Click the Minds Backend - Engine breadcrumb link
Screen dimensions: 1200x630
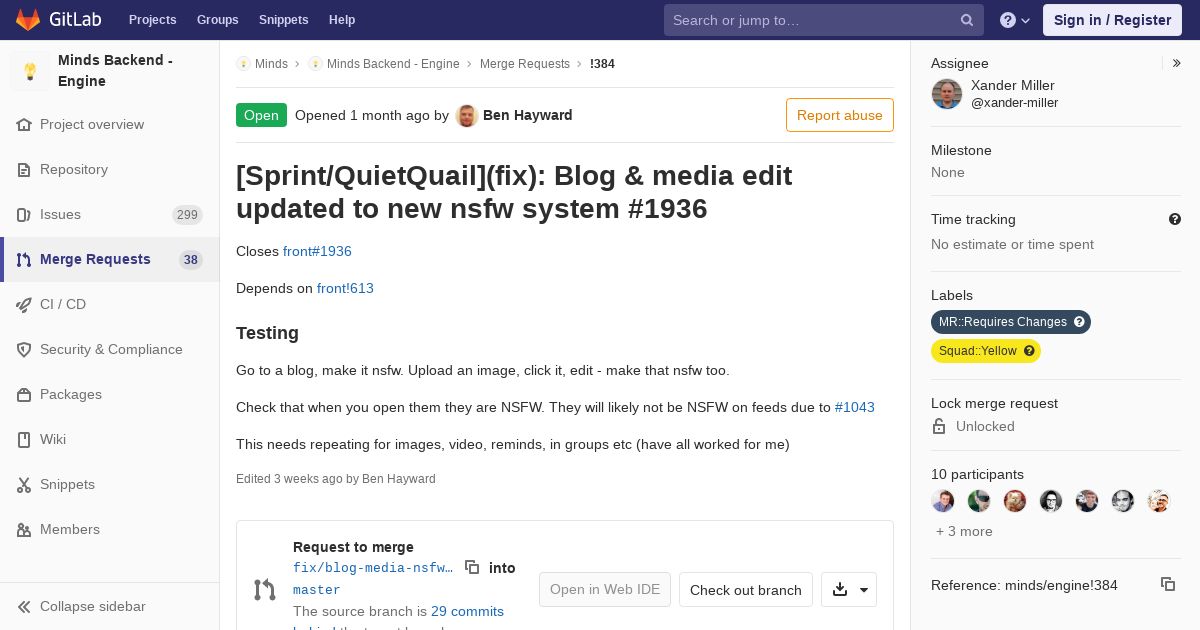click(x=393, y=64)
